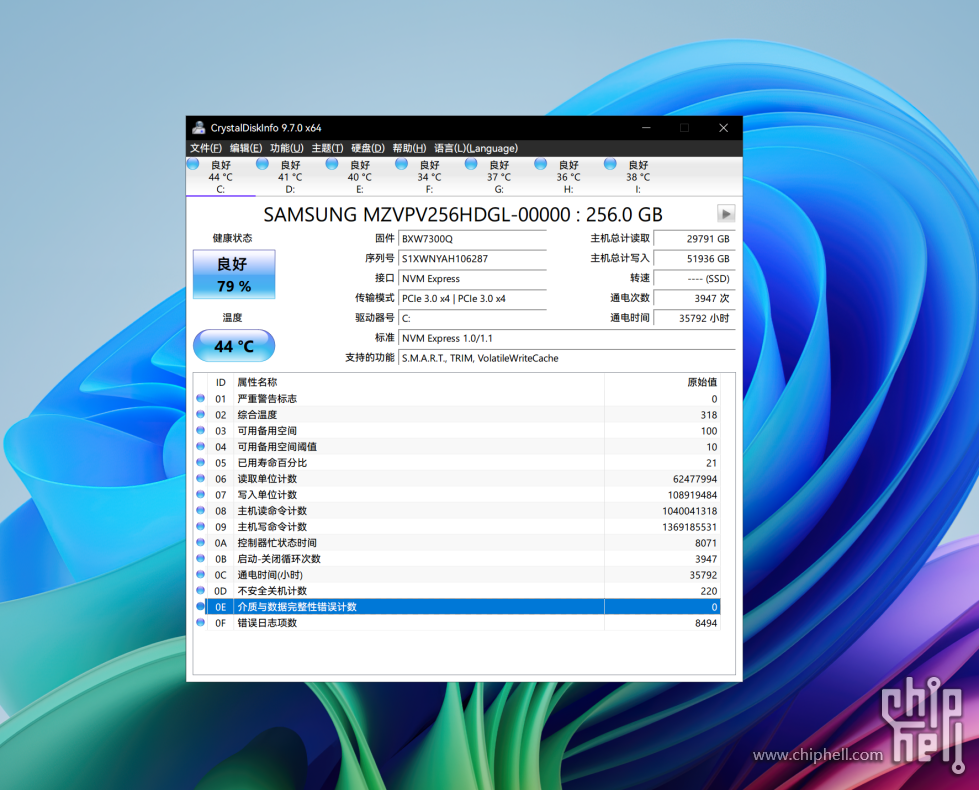Click the 属性名称 column header

(x=418, y=382)
